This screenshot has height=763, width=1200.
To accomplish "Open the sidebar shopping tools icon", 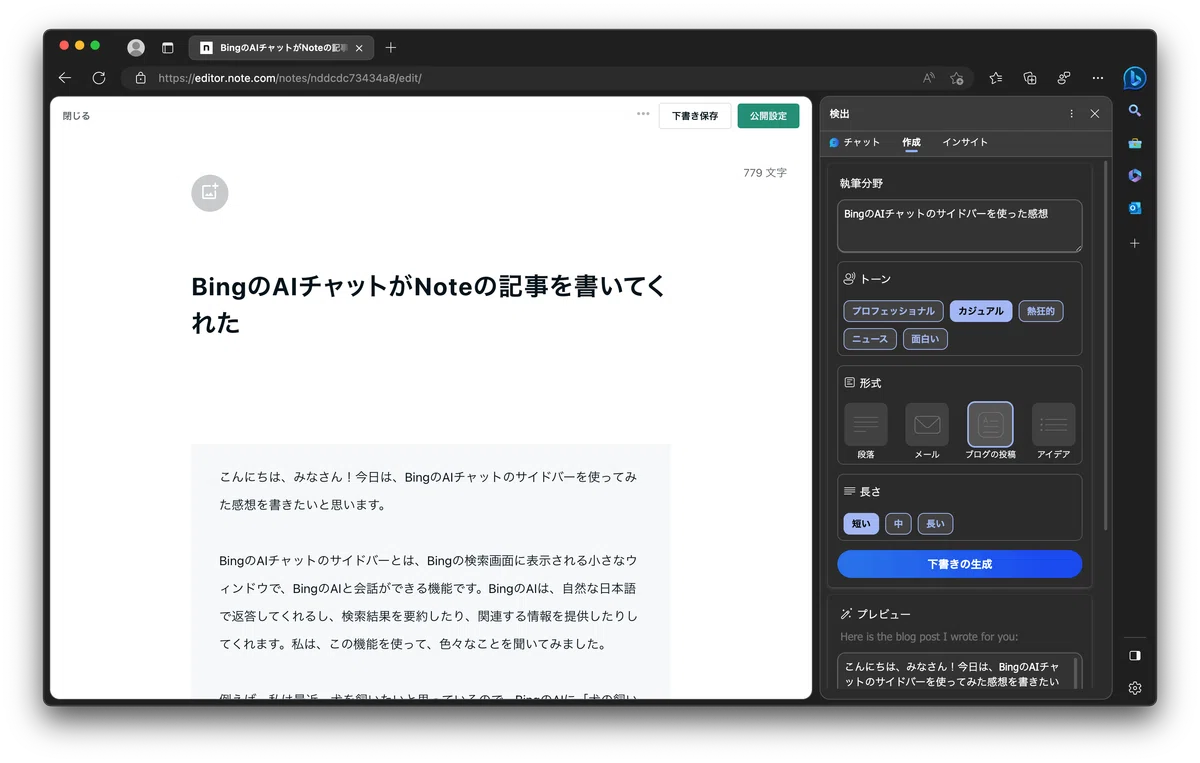I will point(1135,143).
